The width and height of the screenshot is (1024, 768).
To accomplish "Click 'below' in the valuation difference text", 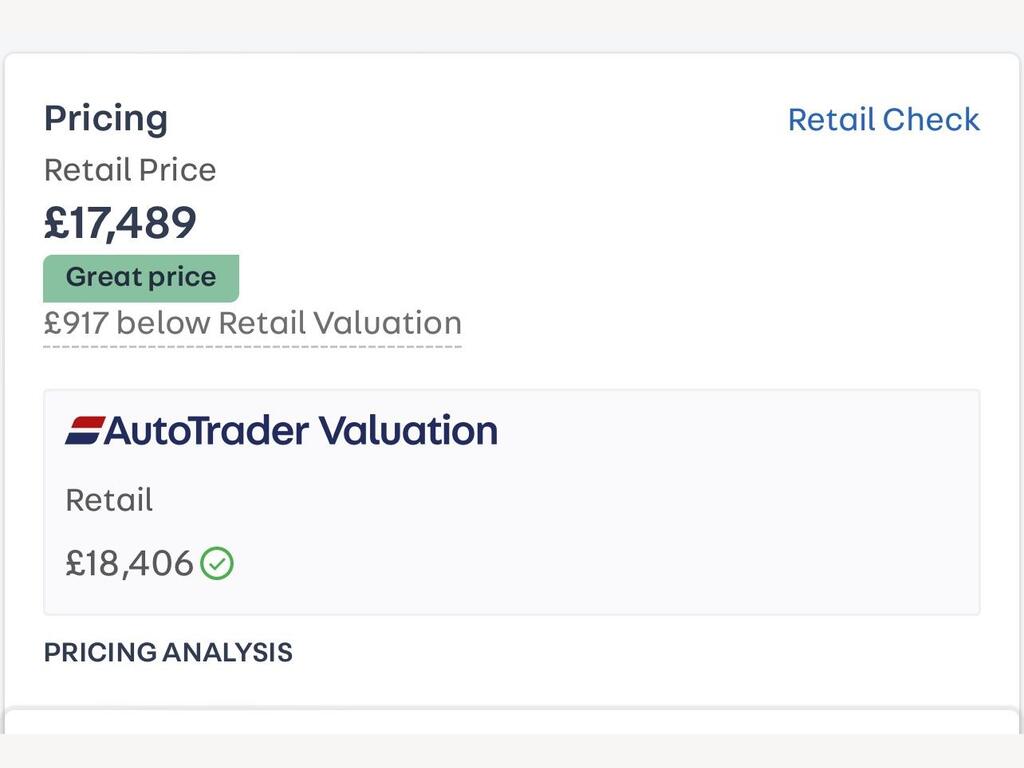I will point(163,323).
